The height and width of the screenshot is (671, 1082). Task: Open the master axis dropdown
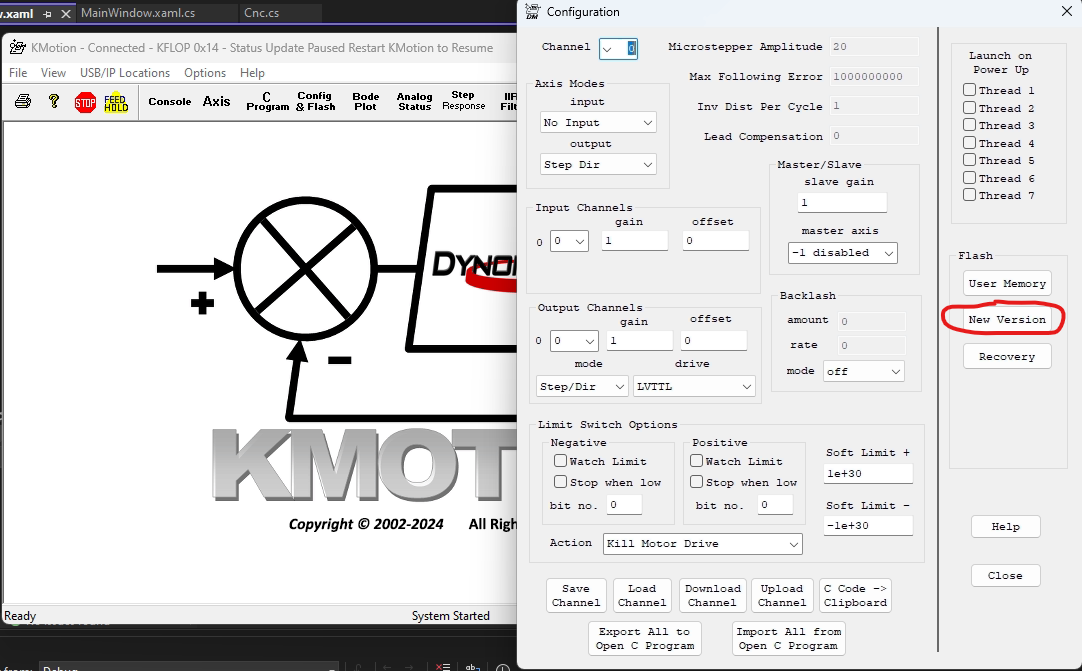click(842, 253)
